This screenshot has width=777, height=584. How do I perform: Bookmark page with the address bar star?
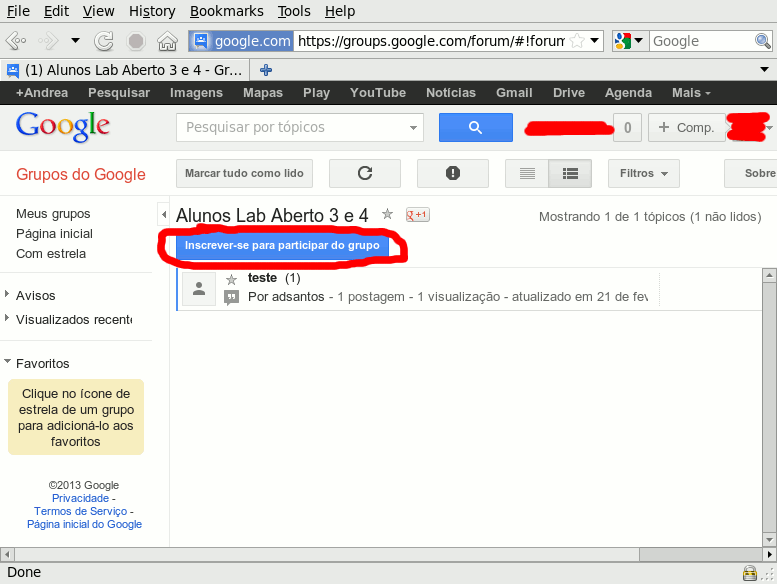click(x=577, y=41)
